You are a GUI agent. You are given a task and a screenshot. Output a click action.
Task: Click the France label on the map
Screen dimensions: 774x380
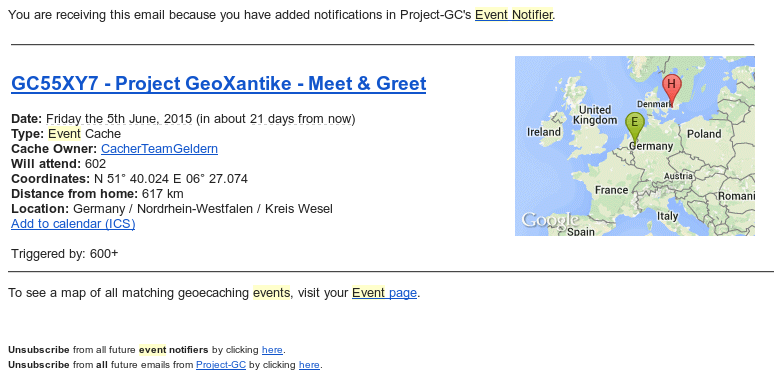tap(612, 190)
